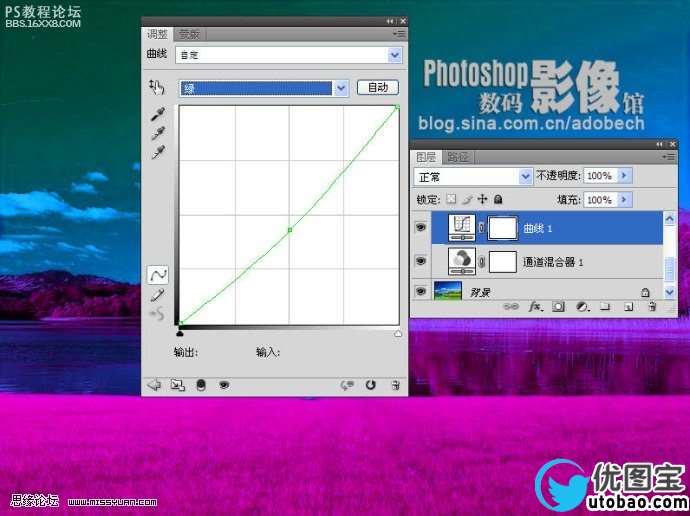Collapse the Adjustments panel with double-arrow icon
Viewport: 690px width, 516px height.
[x=390, y=21]
